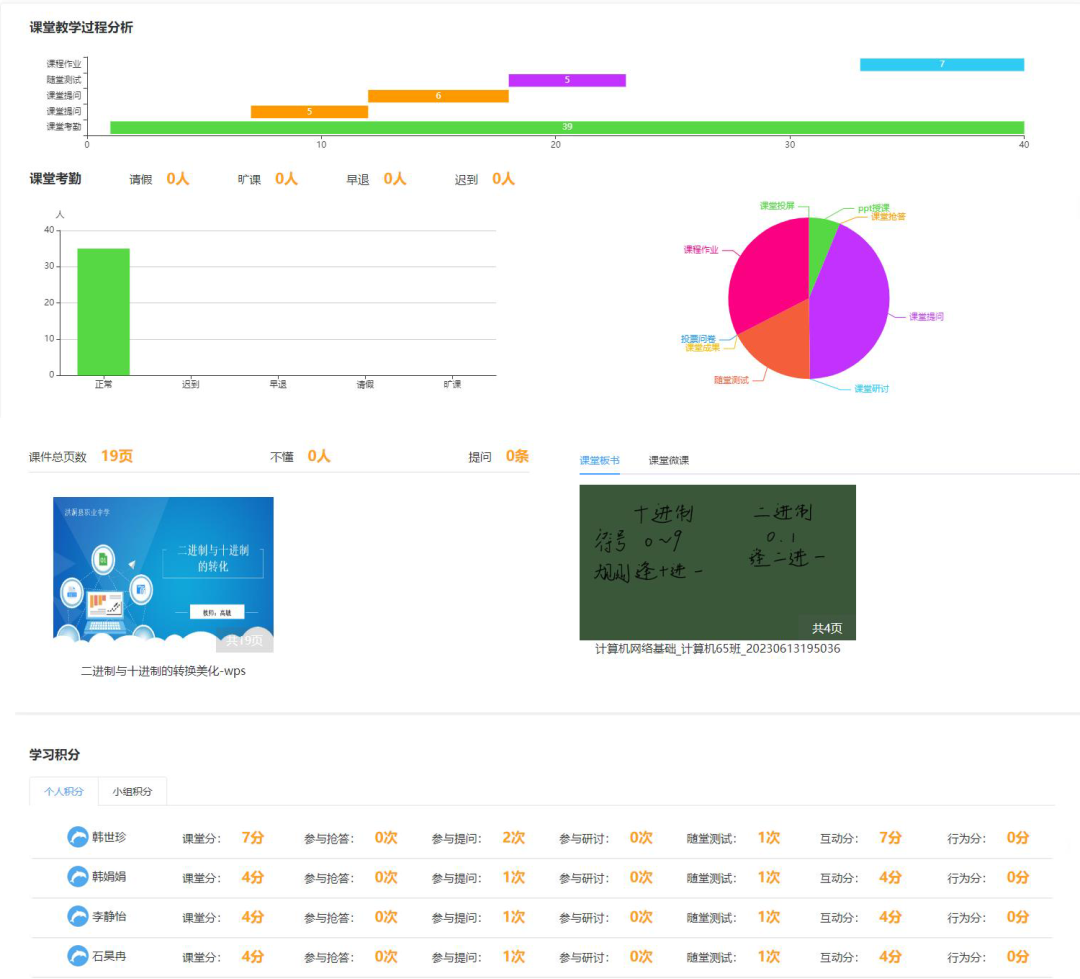This screenshot has width=1080, height=979.
Task: Click the avatar icon beside 石昊冉
Action: coord(77,957)
